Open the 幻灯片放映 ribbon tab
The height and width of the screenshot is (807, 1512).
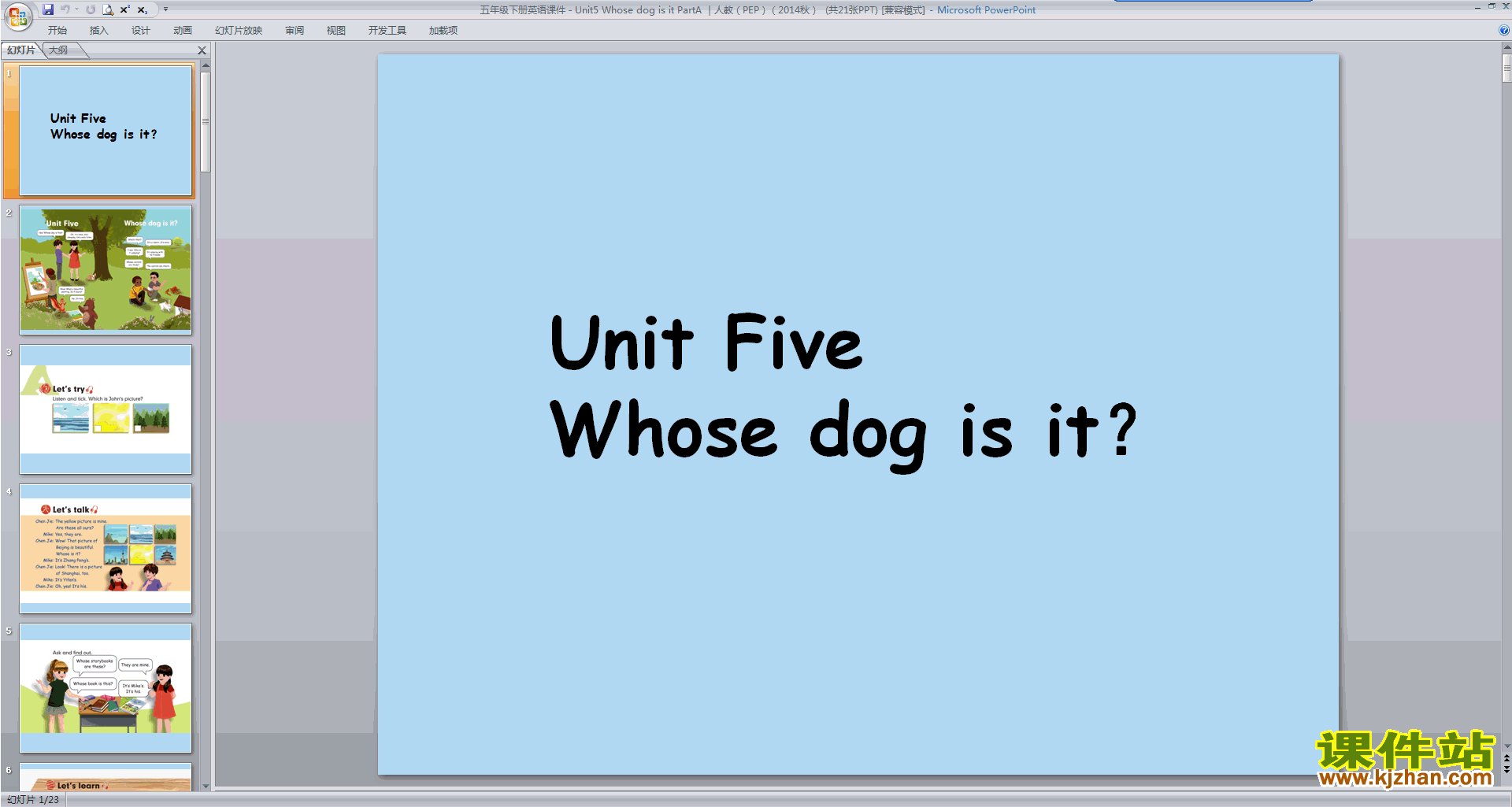(239, 31)
